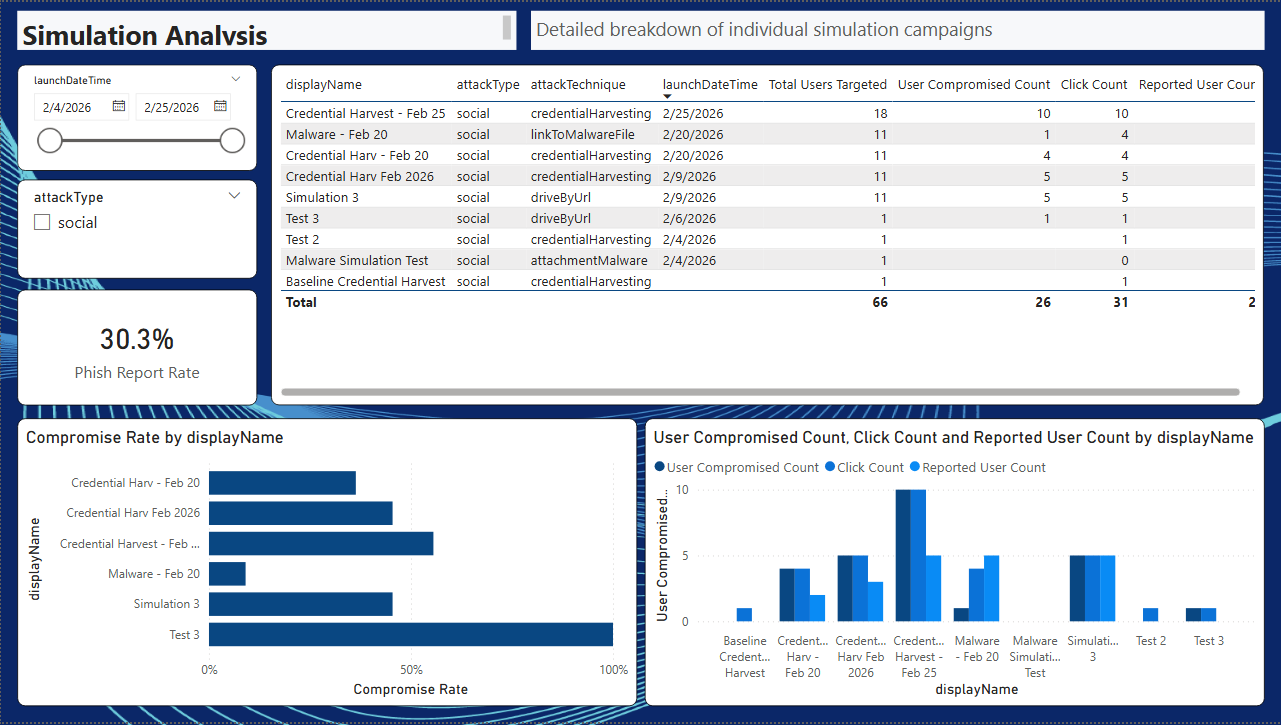Sort the table by Click Count

1094,84
